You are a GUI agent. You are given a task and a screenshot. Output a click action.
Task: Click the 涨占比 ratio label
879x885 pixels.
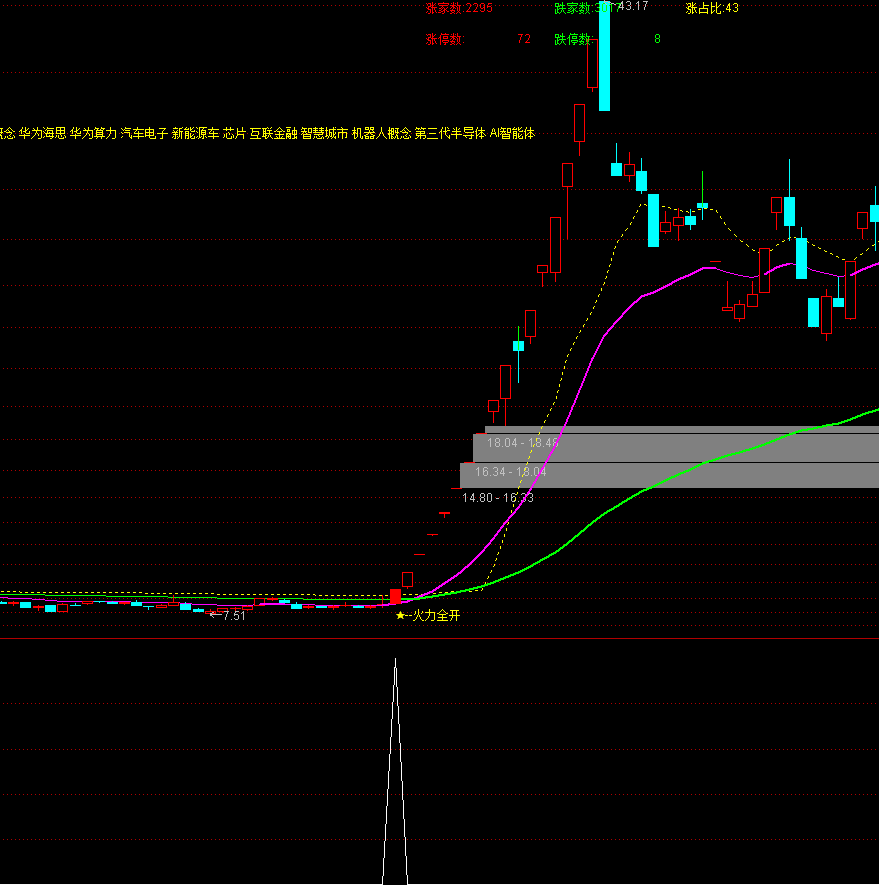click(704, 9)
